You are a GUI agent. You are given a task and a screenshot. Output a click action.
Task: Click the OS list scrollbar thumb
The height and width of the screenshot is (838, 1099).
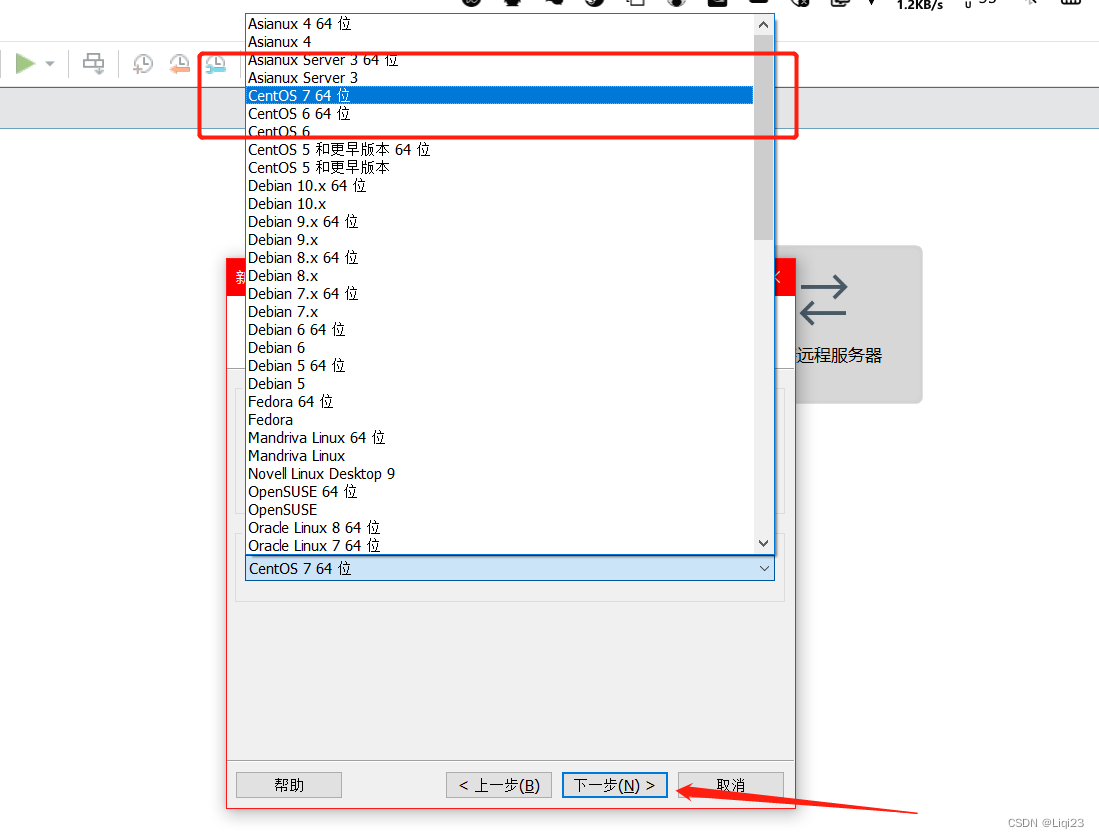pyautogui.click(x=763, y=137)
